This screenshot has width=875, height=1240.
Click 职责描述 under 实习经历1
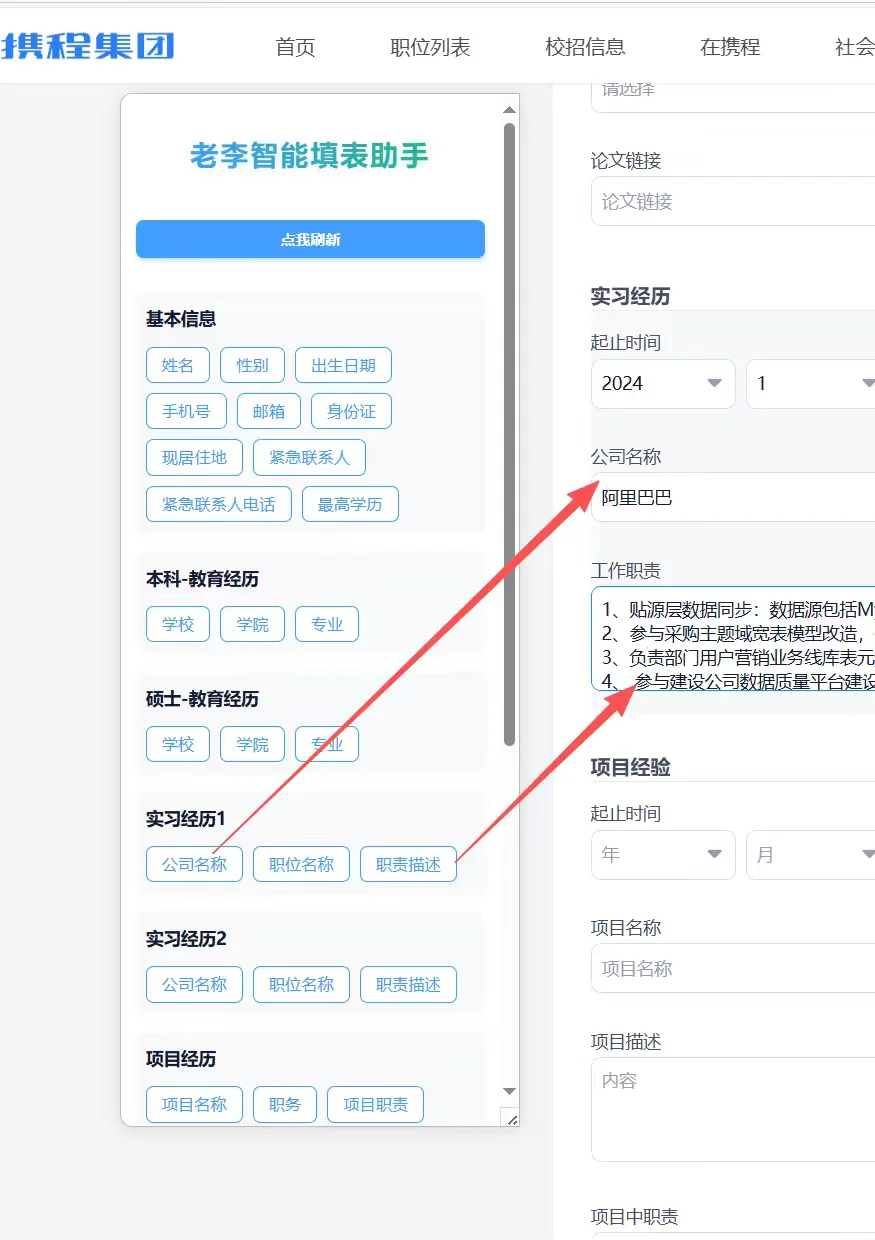pos(408,864)
